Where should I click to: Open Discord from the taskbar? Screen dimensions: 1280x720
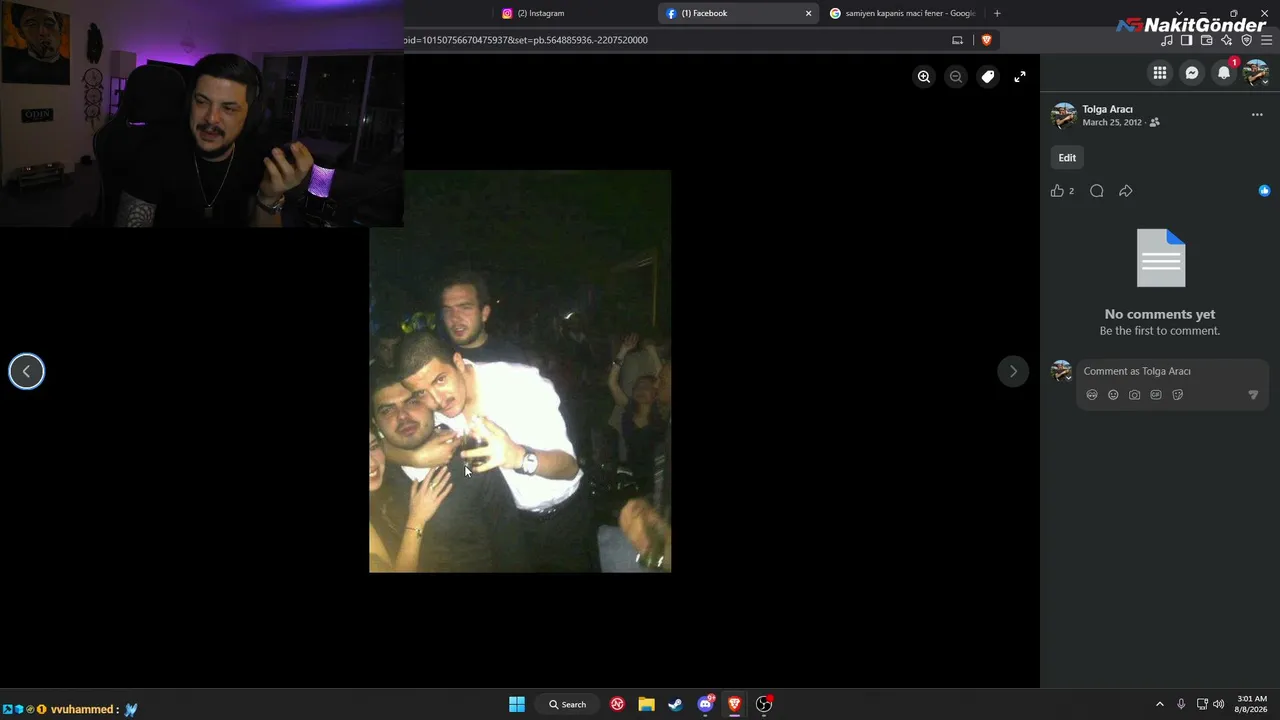(705, 704)
